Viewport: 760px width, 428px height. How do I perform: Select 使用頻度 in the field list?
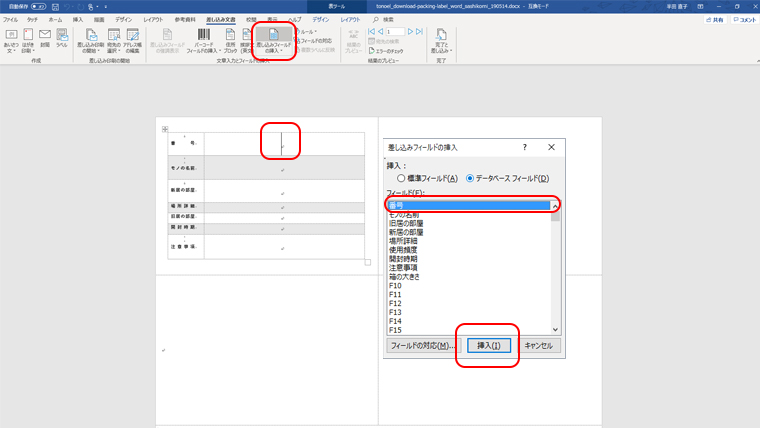pyautogui.click(x=405, y=250)
